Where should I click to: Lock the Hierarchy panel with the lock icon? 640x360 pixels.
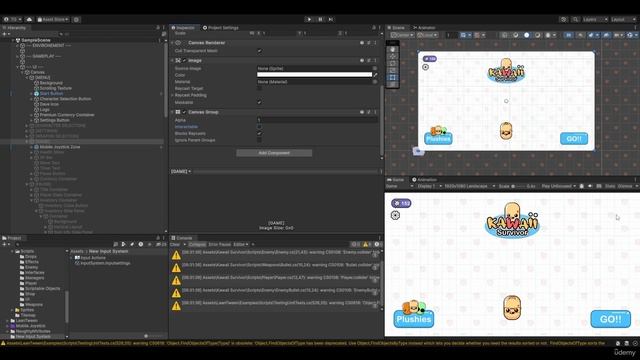[158, 27]
